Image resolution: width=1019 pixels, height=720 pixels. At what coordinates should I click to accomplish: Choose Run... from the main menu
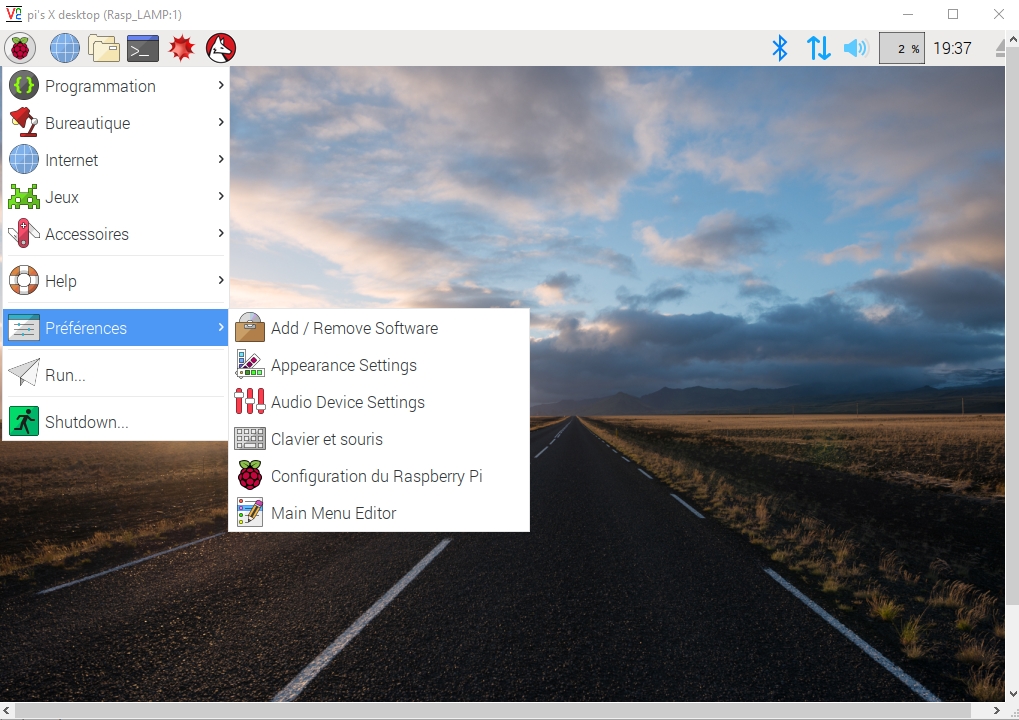pos(116,374)
